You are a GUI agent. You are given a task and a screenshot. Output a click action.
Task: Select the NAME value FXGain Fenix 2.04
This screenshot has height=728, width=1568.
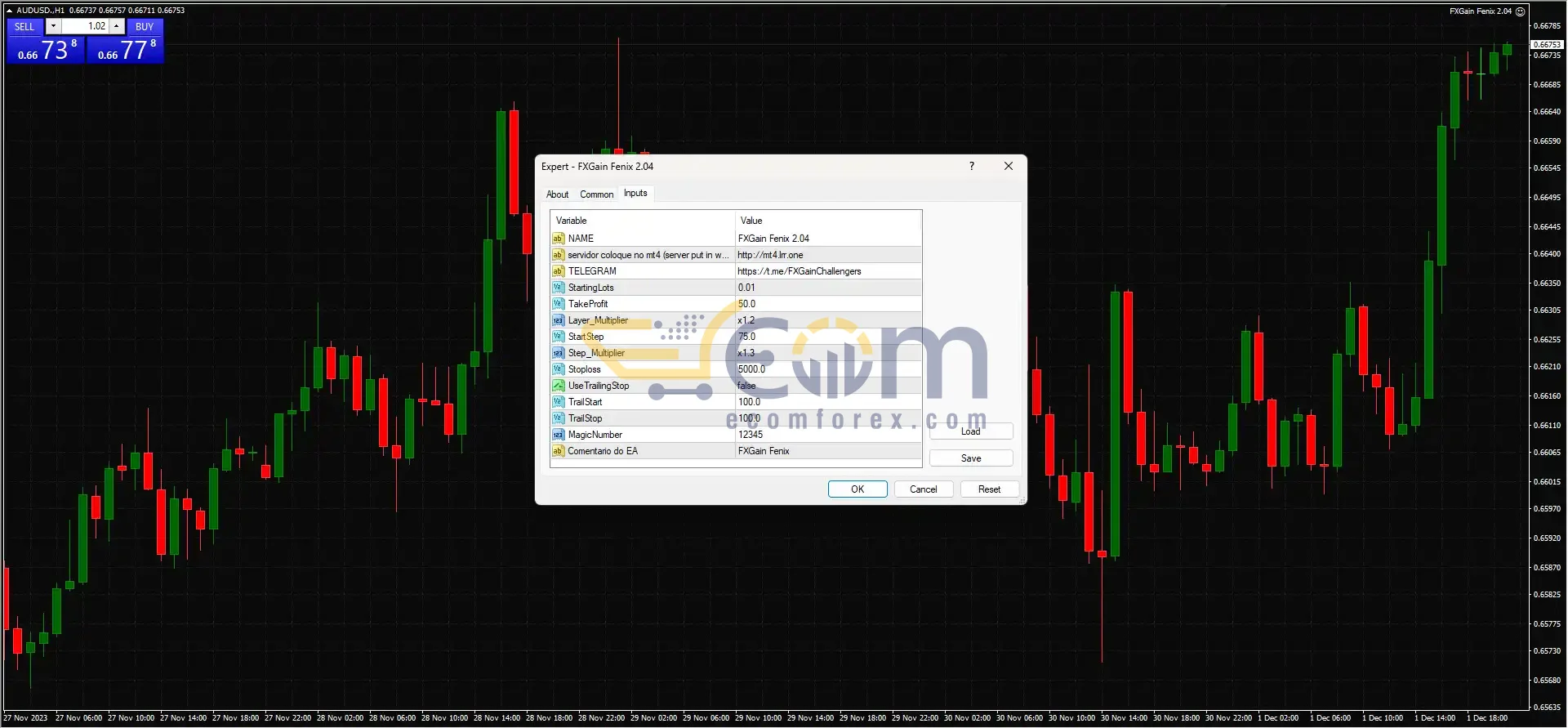773,239
